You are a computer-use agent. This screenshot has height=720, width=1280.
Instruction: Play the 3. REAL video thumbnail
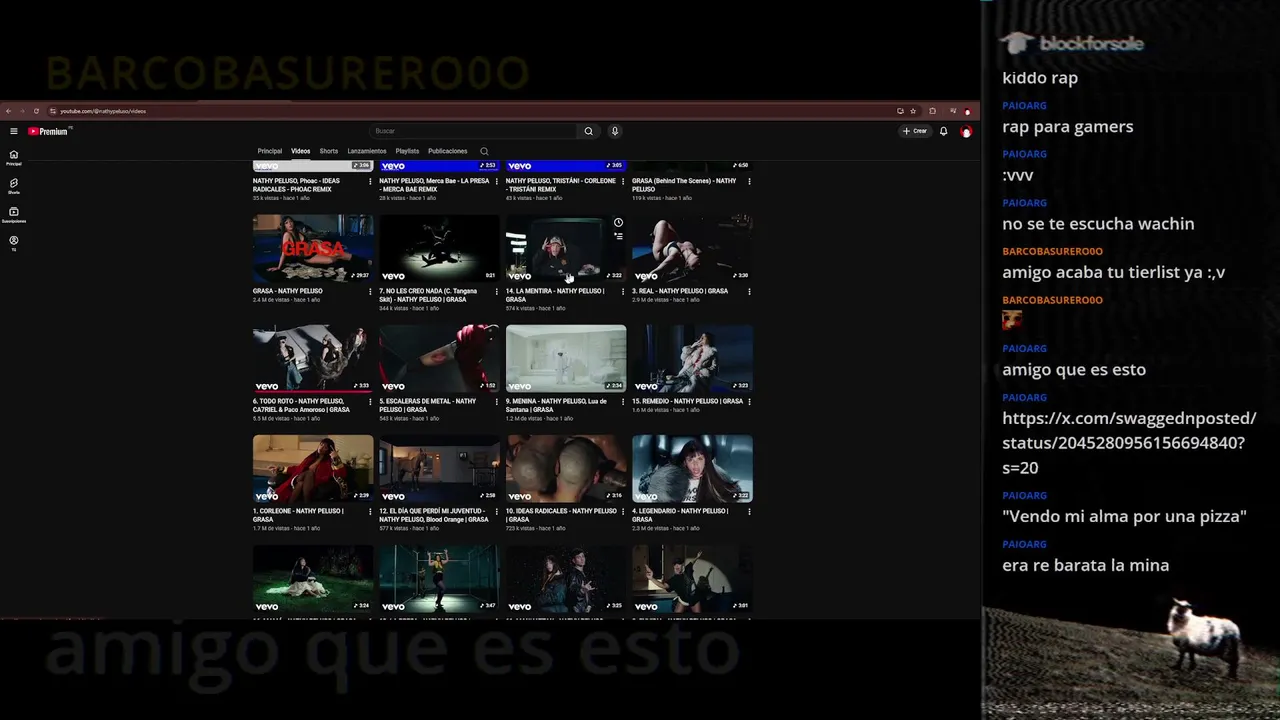[x=692, y=248]
